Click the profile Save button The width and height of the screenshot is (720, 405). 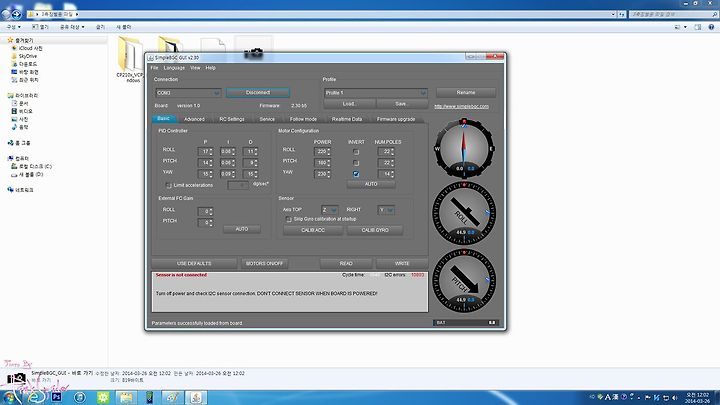(401, 104)
